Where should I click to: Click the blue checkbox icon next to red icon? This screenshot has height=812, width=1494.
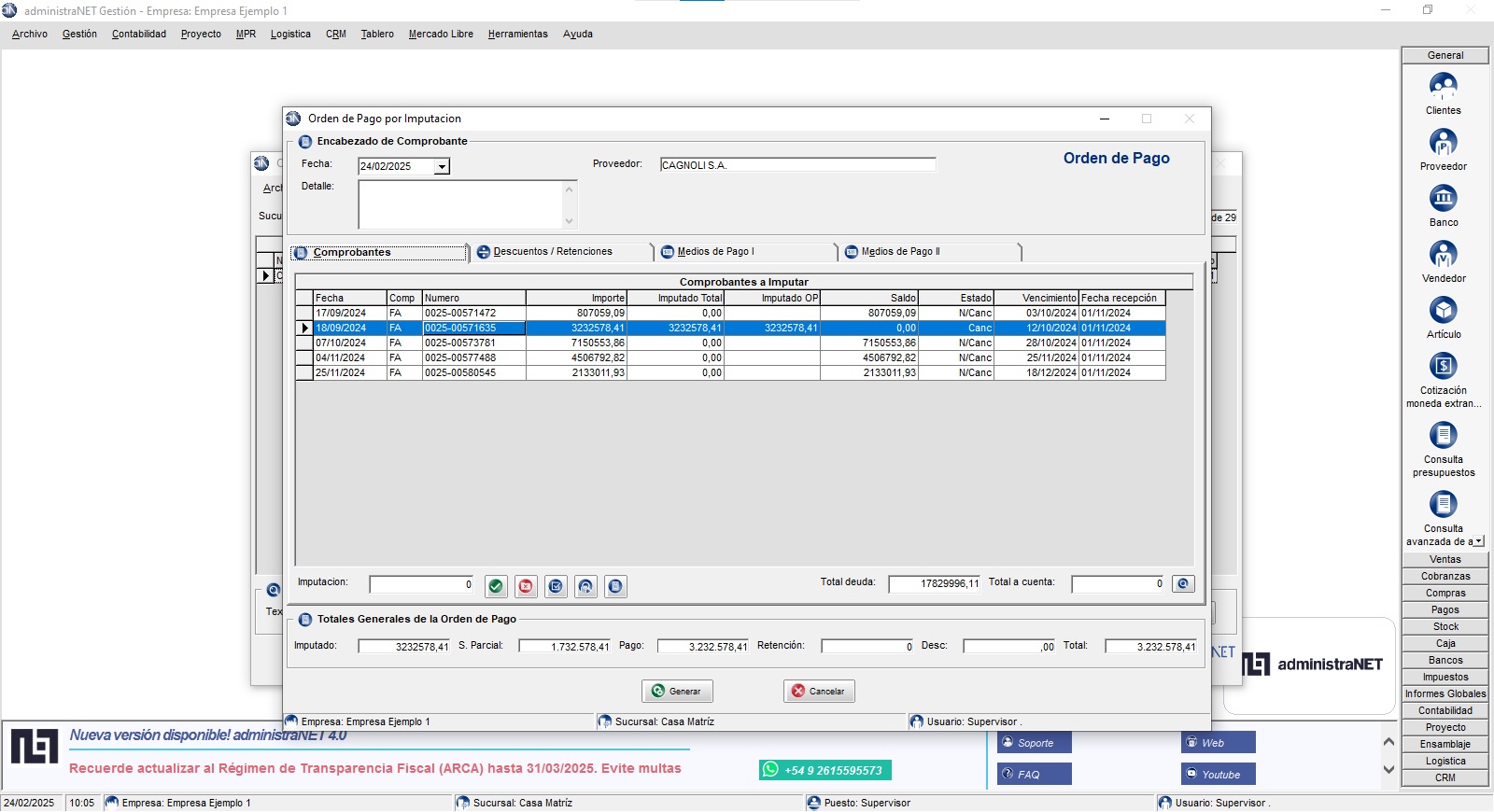click(556, 586)
